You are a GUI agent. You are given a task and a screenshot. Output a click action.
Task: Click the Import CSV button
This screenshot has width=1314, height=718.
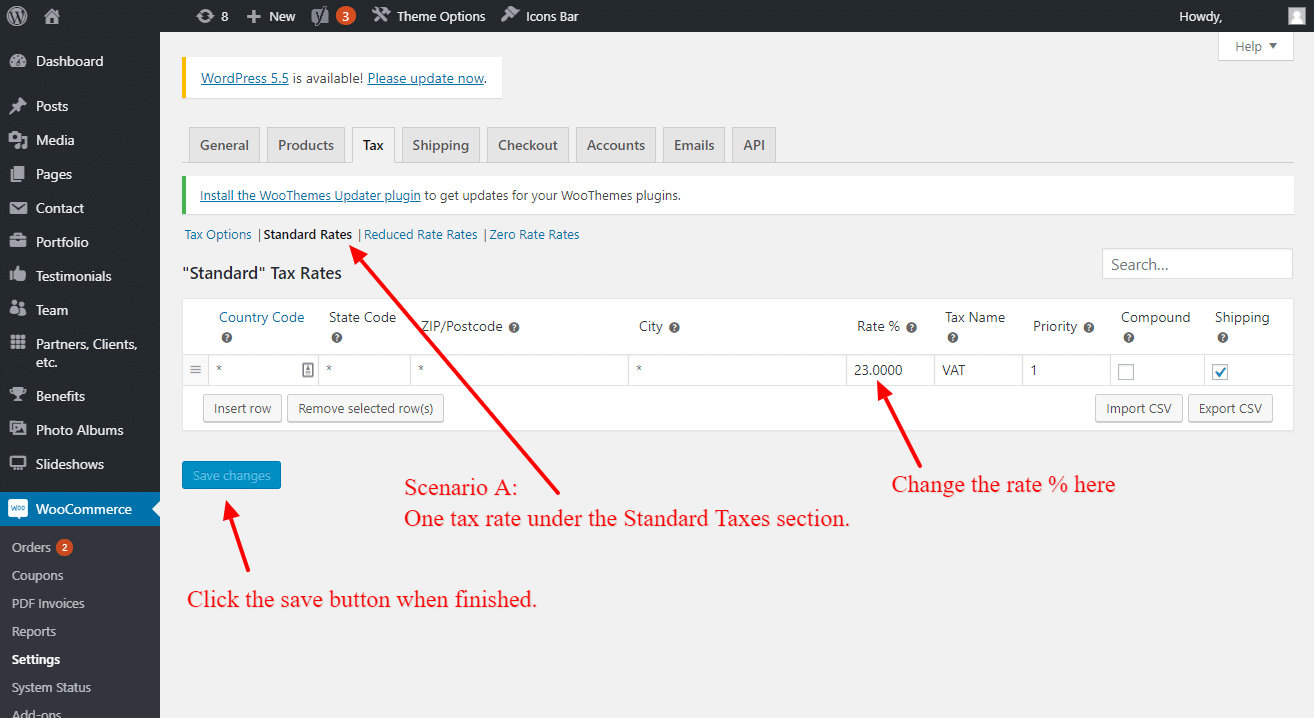[x=1139, y=408]
